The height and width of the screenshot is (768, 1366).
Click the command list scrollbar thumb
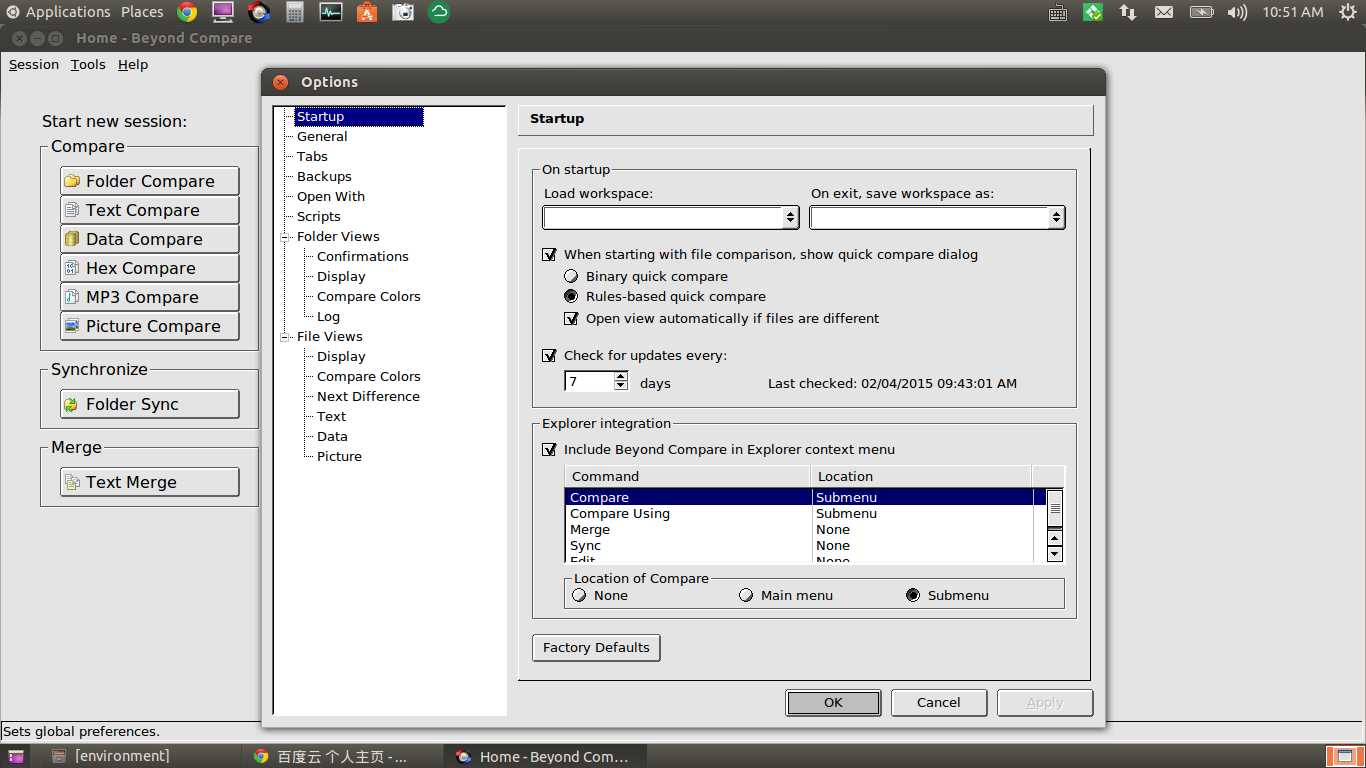click(x=1054, y=508)
